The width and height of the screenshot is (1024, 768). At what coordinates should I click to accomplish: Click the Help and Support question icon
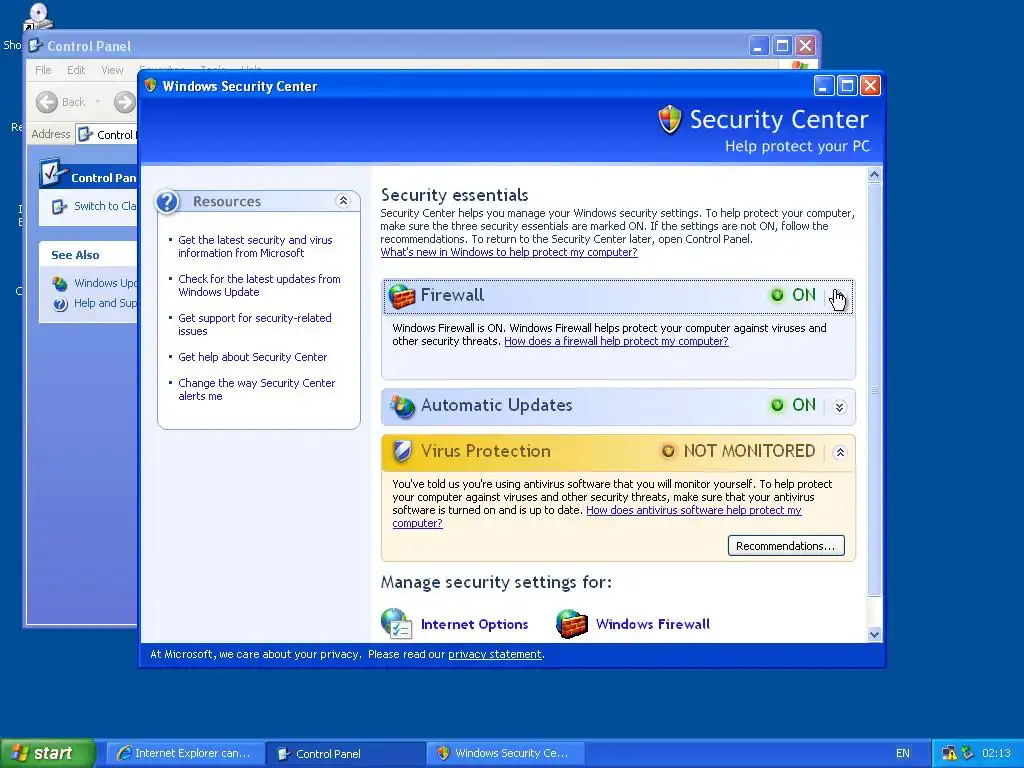[x=60, y=304]
